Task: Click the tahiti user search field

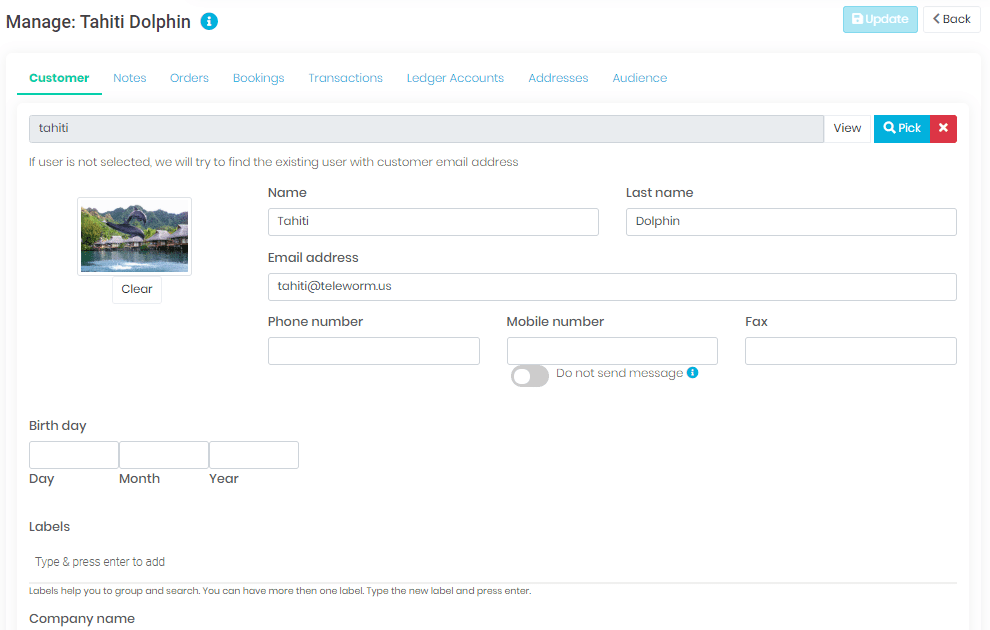Action: click(x=424, y=128)
